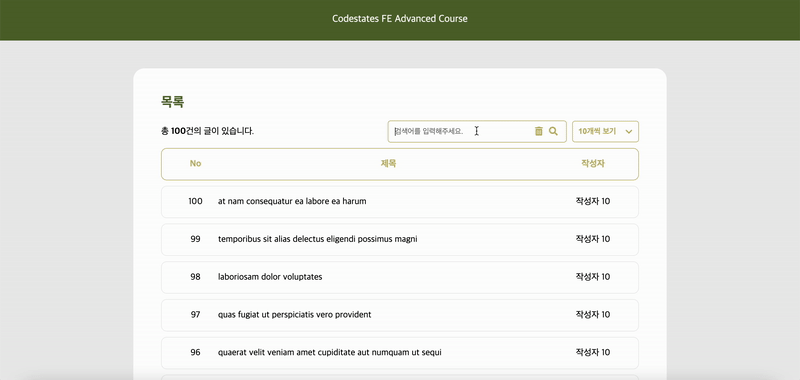Click the number 97 in the list
The width and height of the screenshot is (800, 380).
tap(195, 315)
